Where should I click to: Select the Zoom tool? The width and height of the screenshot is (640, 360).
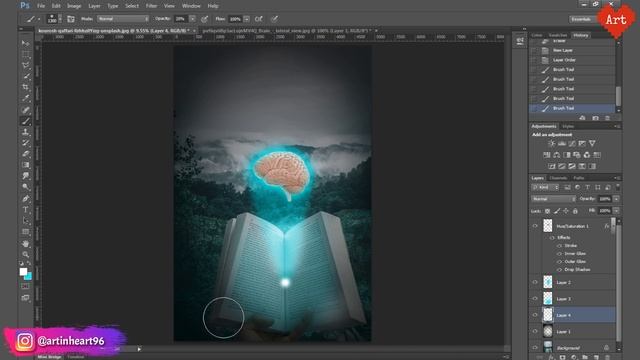coord(26,254)
